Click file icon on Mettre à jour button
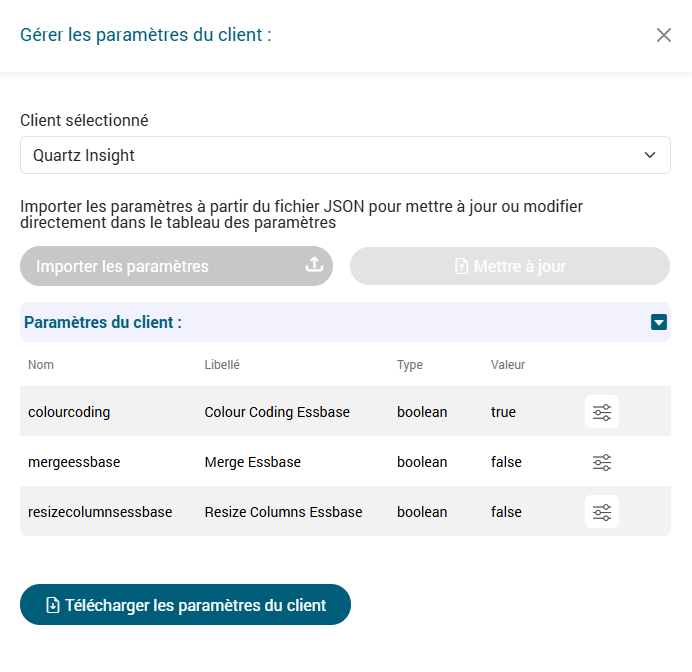Viewport: 692px width, 672px height. (x=462, y=267)
